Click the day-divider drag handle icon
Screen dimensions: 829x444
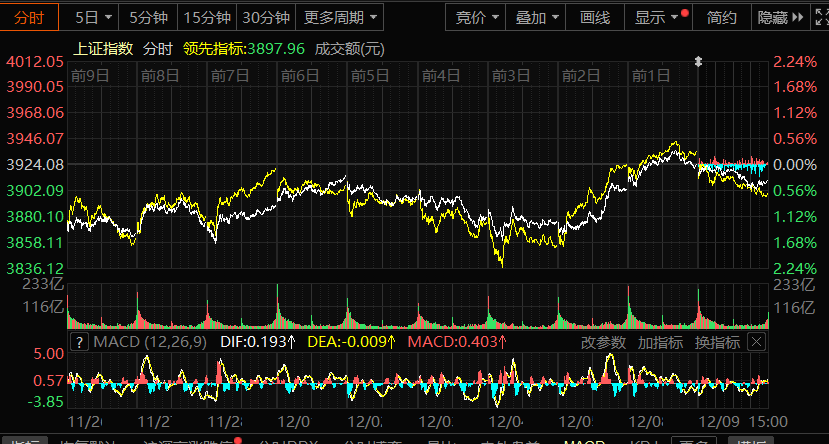(699, 62)
